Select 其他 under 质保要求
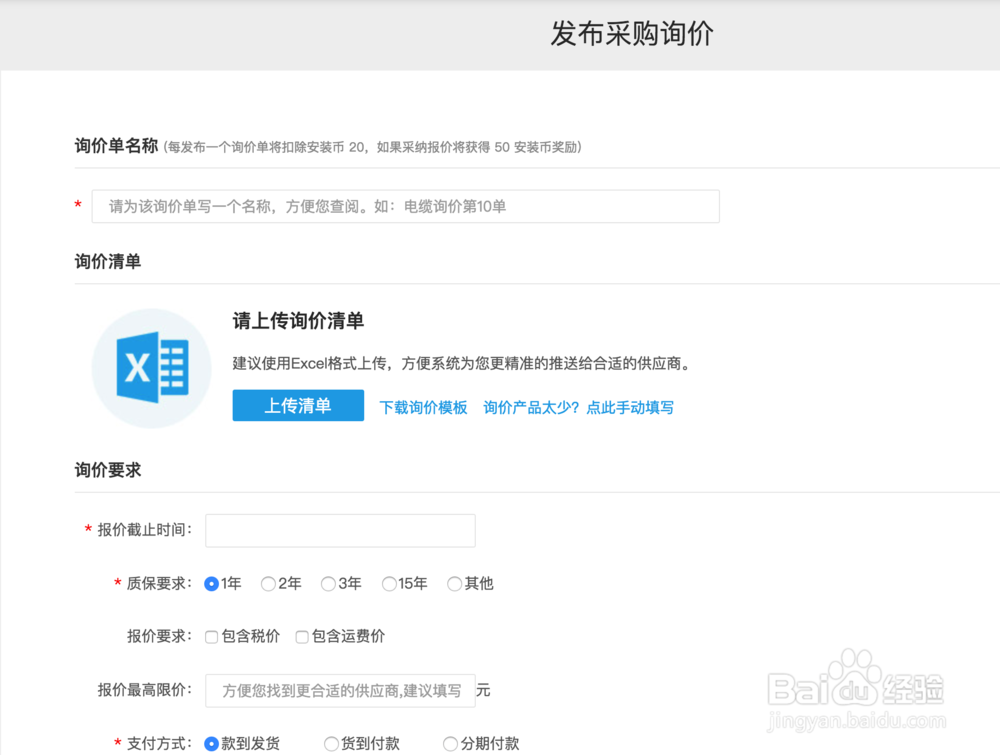This screenshot has height=755, width=1000. [x=454, y=583]
